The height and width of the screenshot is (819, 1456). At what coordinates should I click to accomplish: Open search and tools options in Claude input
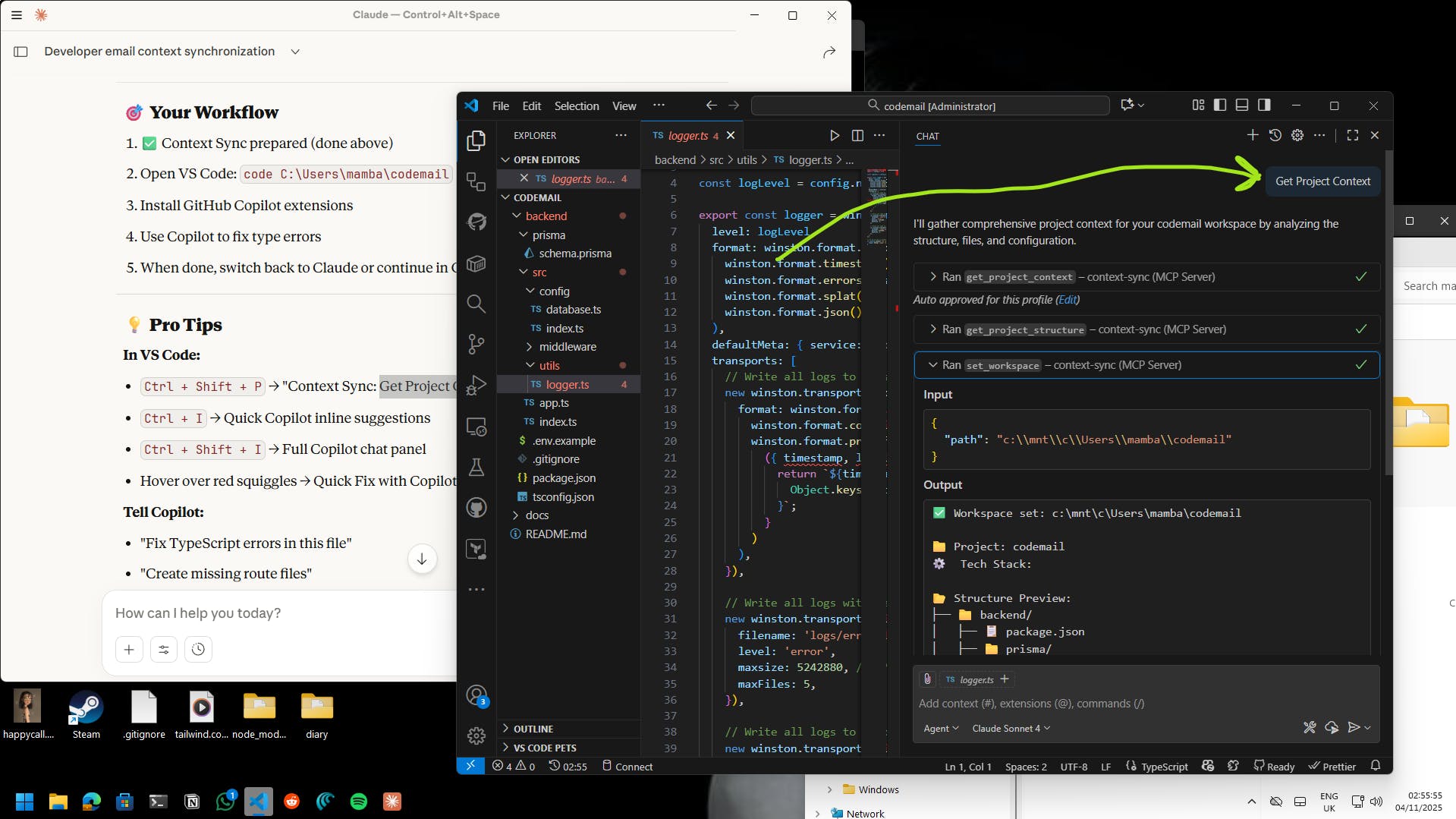(x=164, y=649)
